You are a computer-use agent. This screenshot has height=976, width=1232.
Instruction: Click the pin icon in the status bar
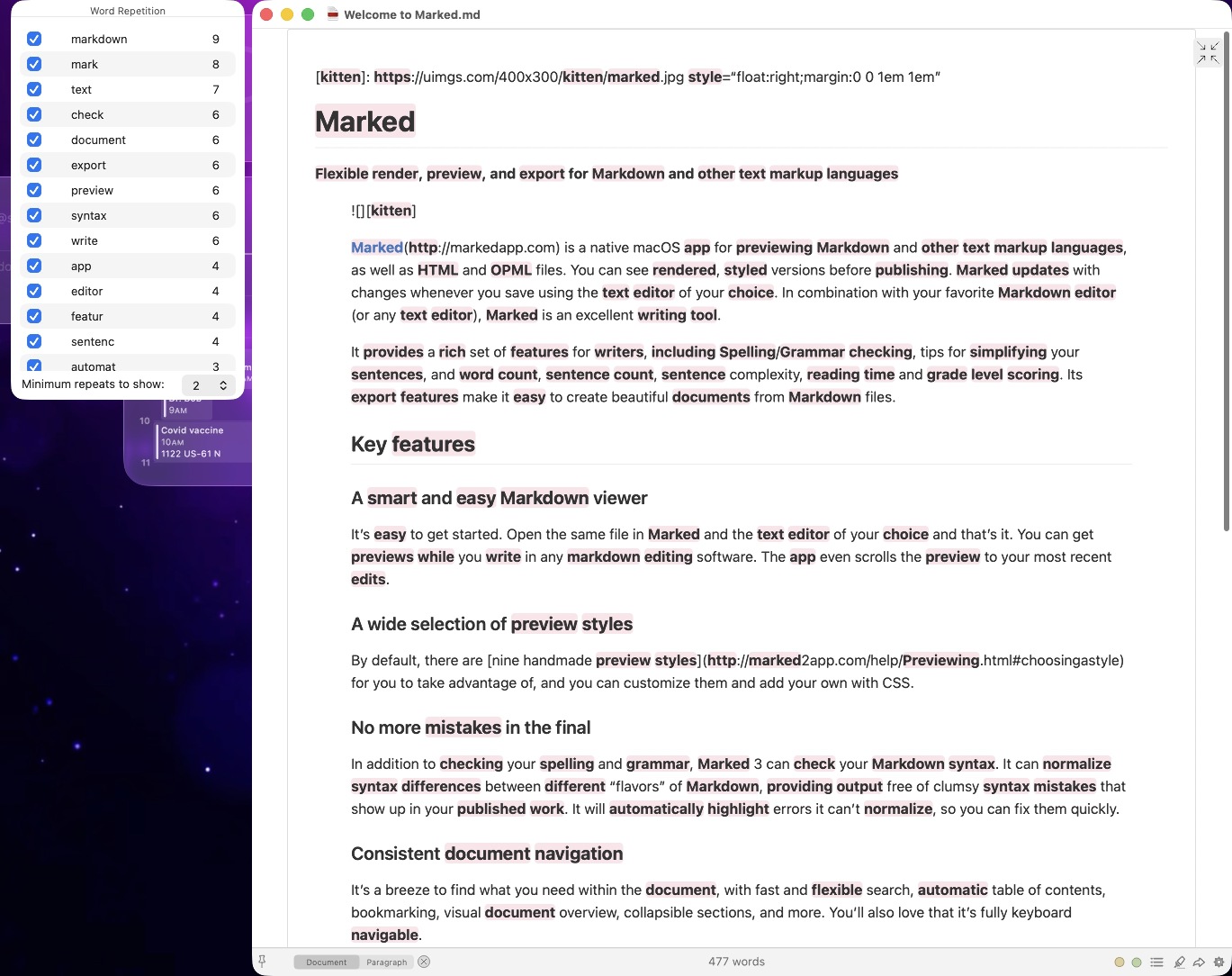(262, 962)
